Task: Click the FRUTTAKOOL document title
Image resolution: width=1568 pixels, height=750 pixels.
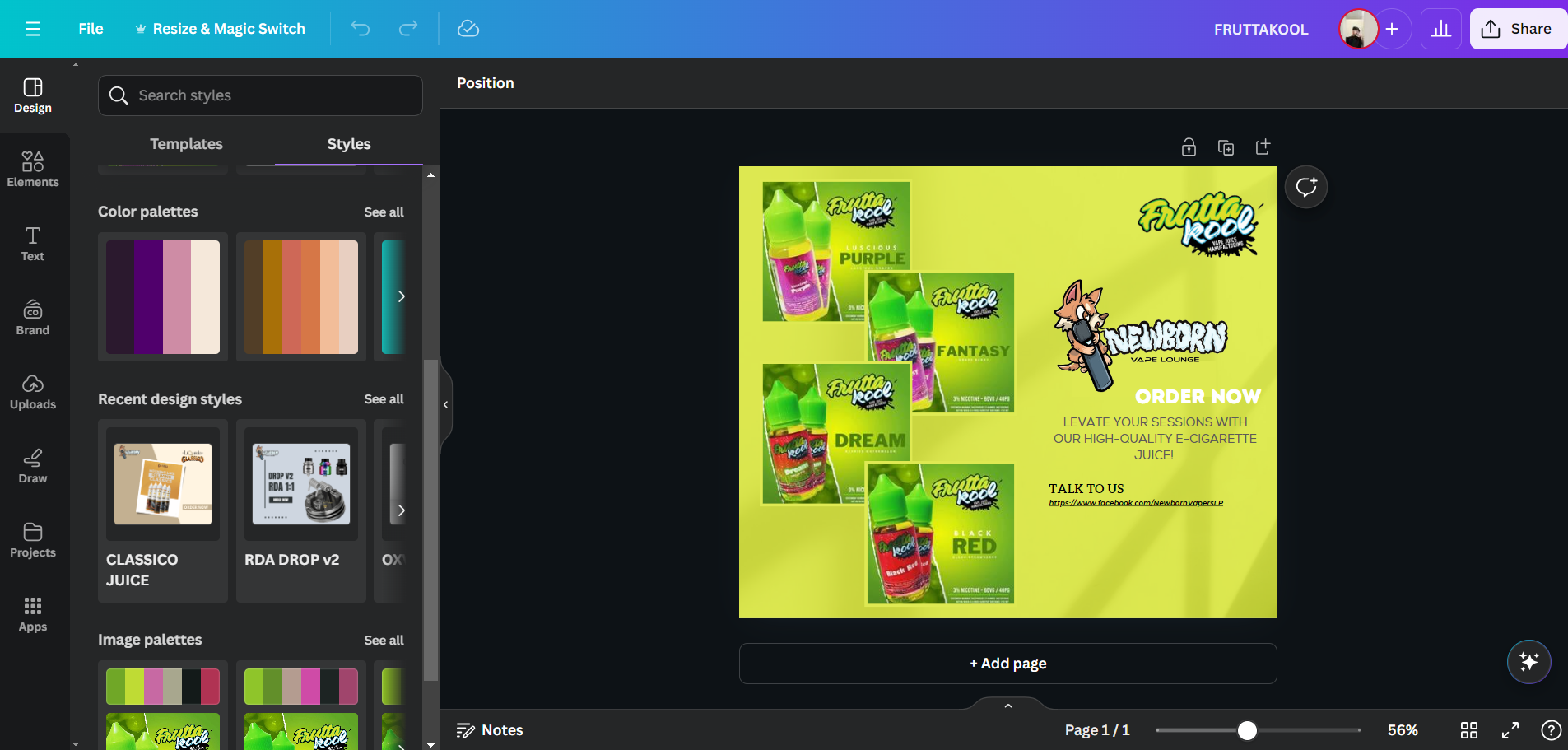Action: point(1261,30)
